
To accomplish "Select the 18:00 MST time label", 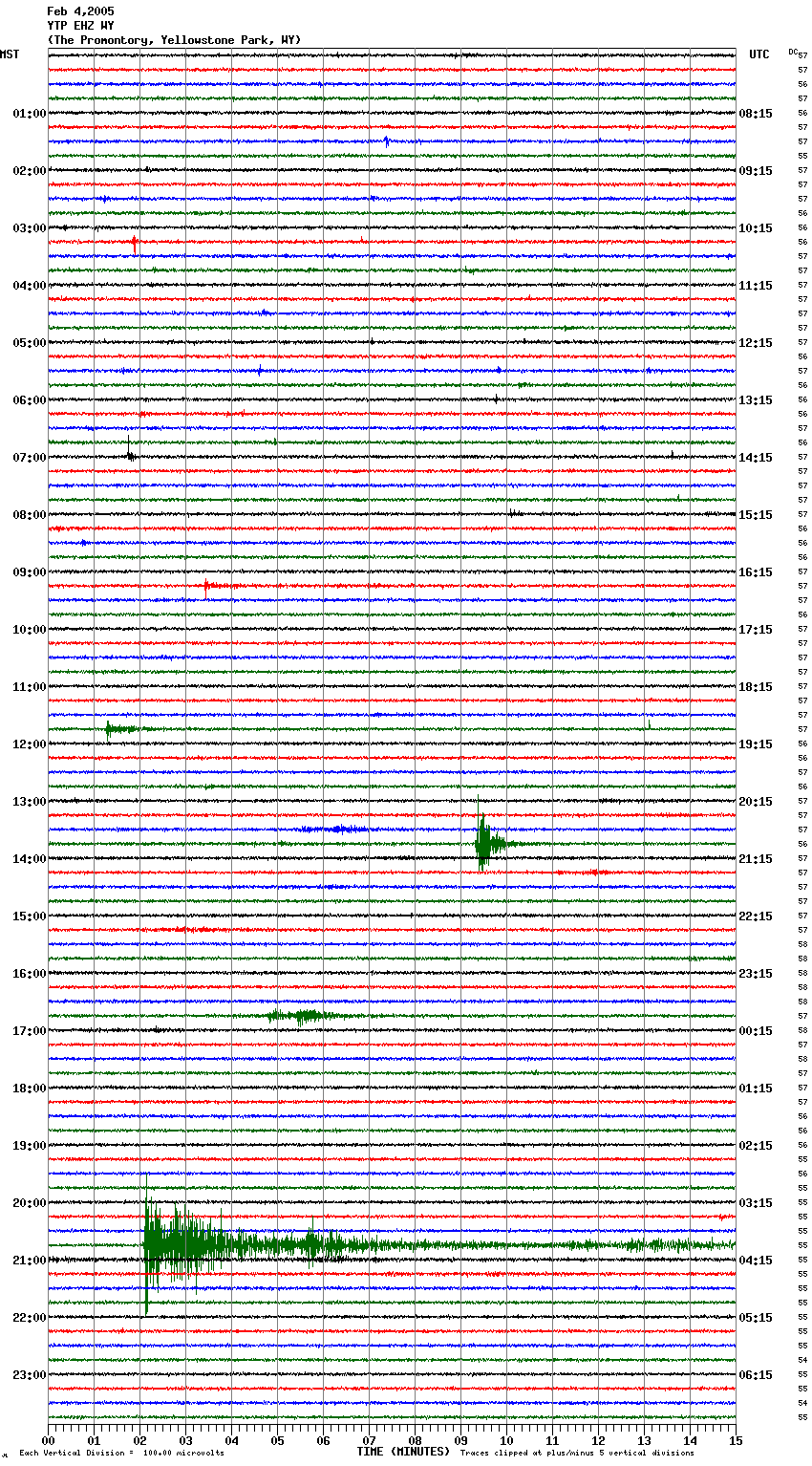I will (29, 1089).
